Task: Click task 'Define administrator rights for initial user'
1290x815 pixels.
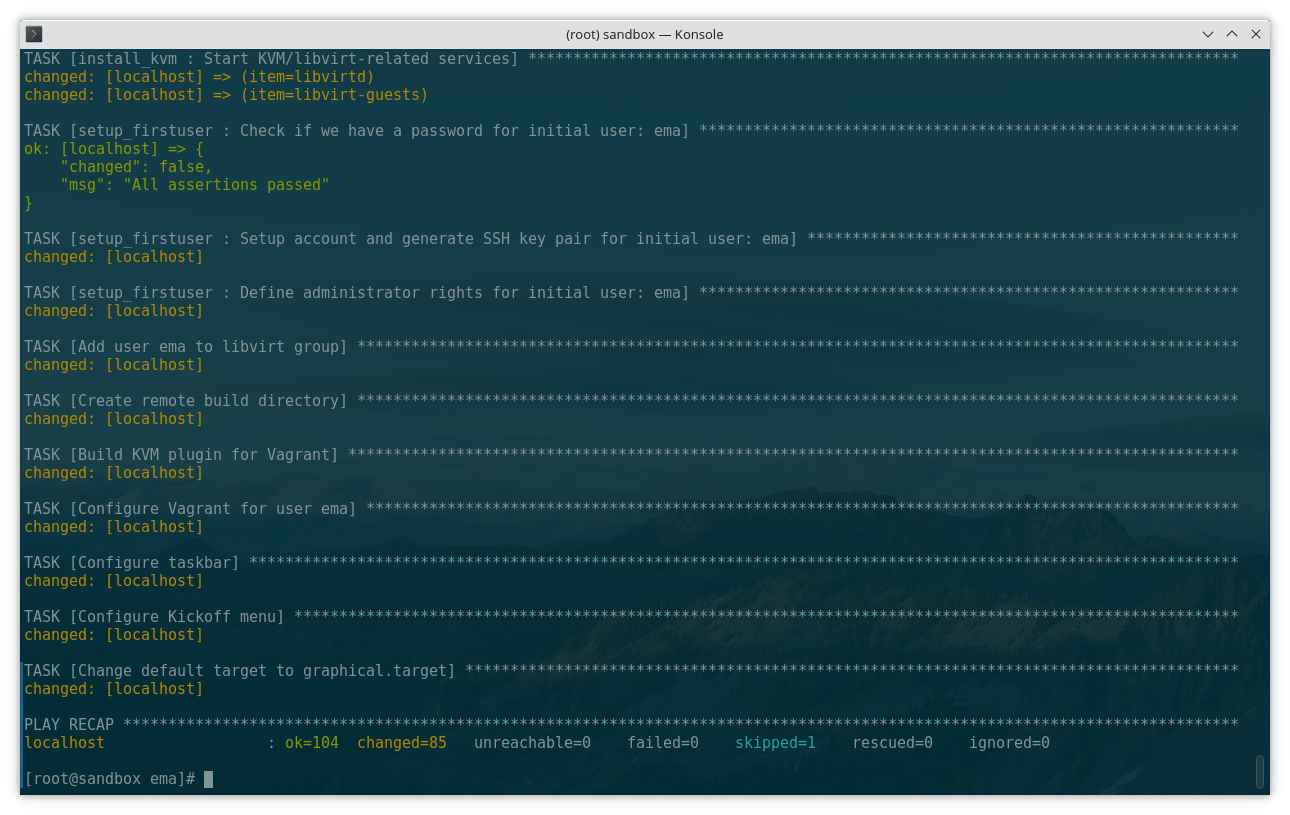Action: (x=631, y=293)
